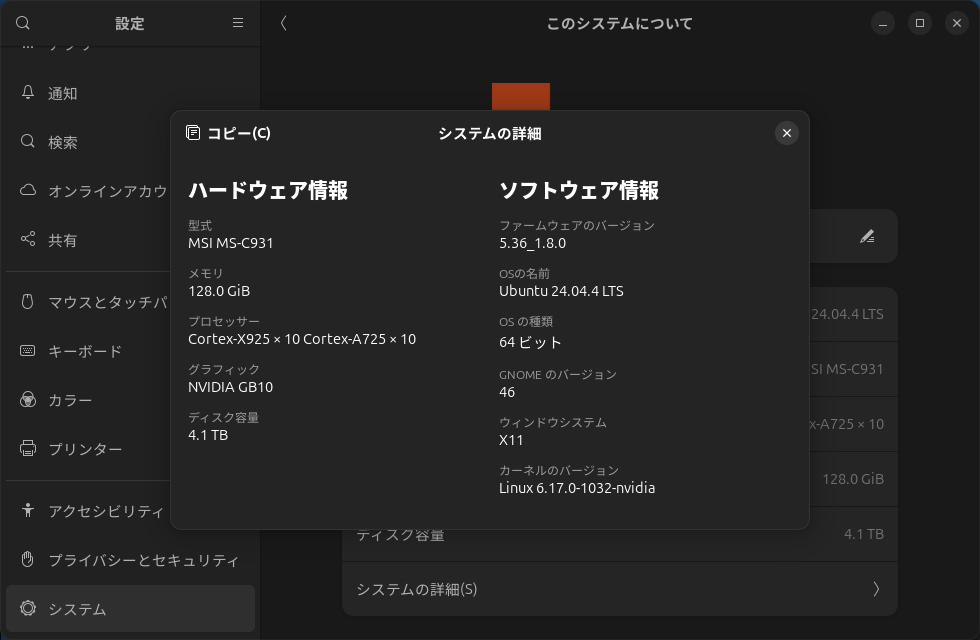Go back using the header arrow
980x640 pixels.
point(283,23)
